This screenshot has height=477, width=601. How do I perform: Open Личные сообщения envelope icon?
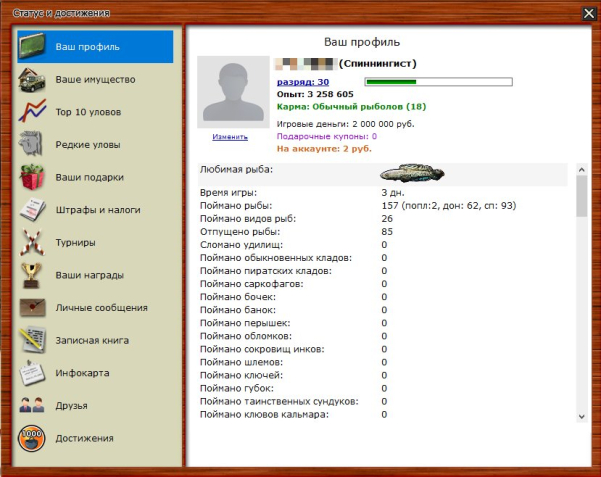(34, 307)
